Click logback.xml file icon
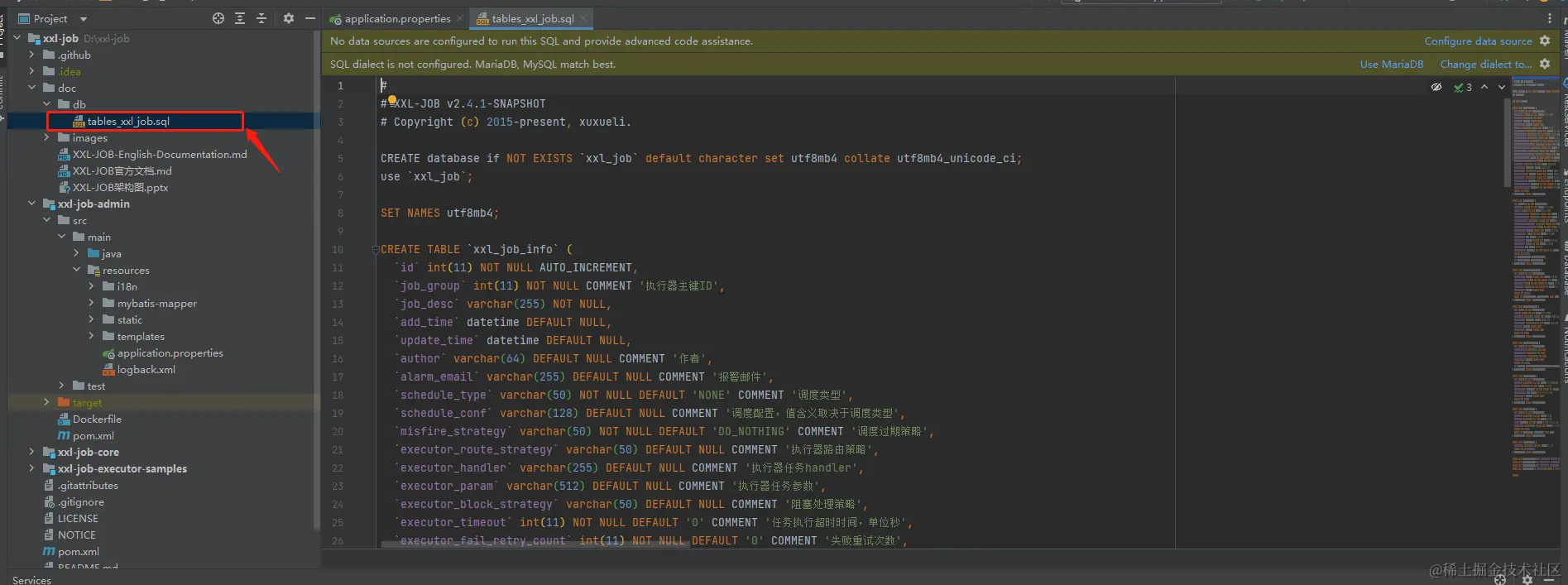 click(108, 369)
